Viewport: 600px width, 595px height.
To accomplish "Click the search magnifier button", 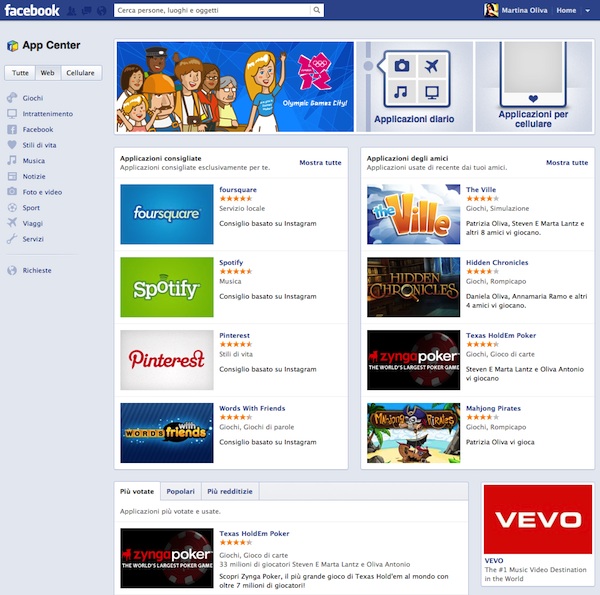I will coord(316,10).
